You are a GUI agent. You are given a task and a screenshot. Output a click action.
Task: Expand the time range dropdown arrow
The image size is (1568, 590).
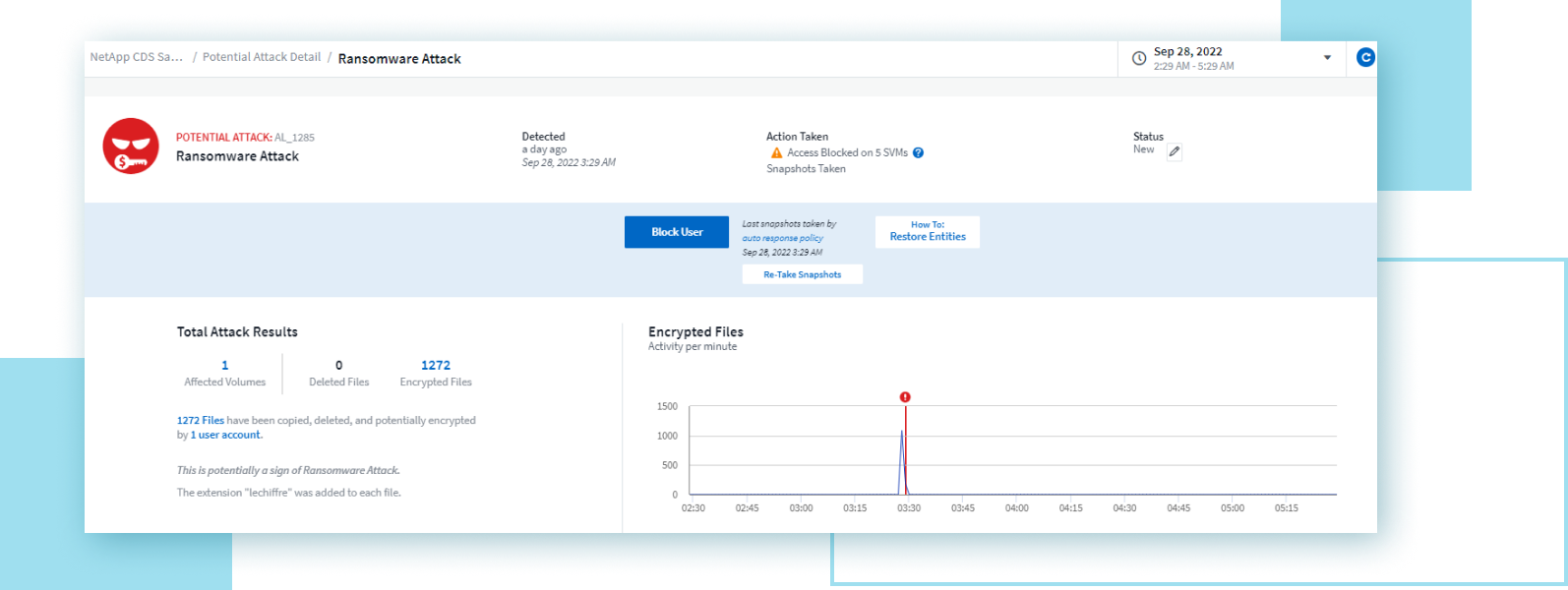pos(1327,58)
